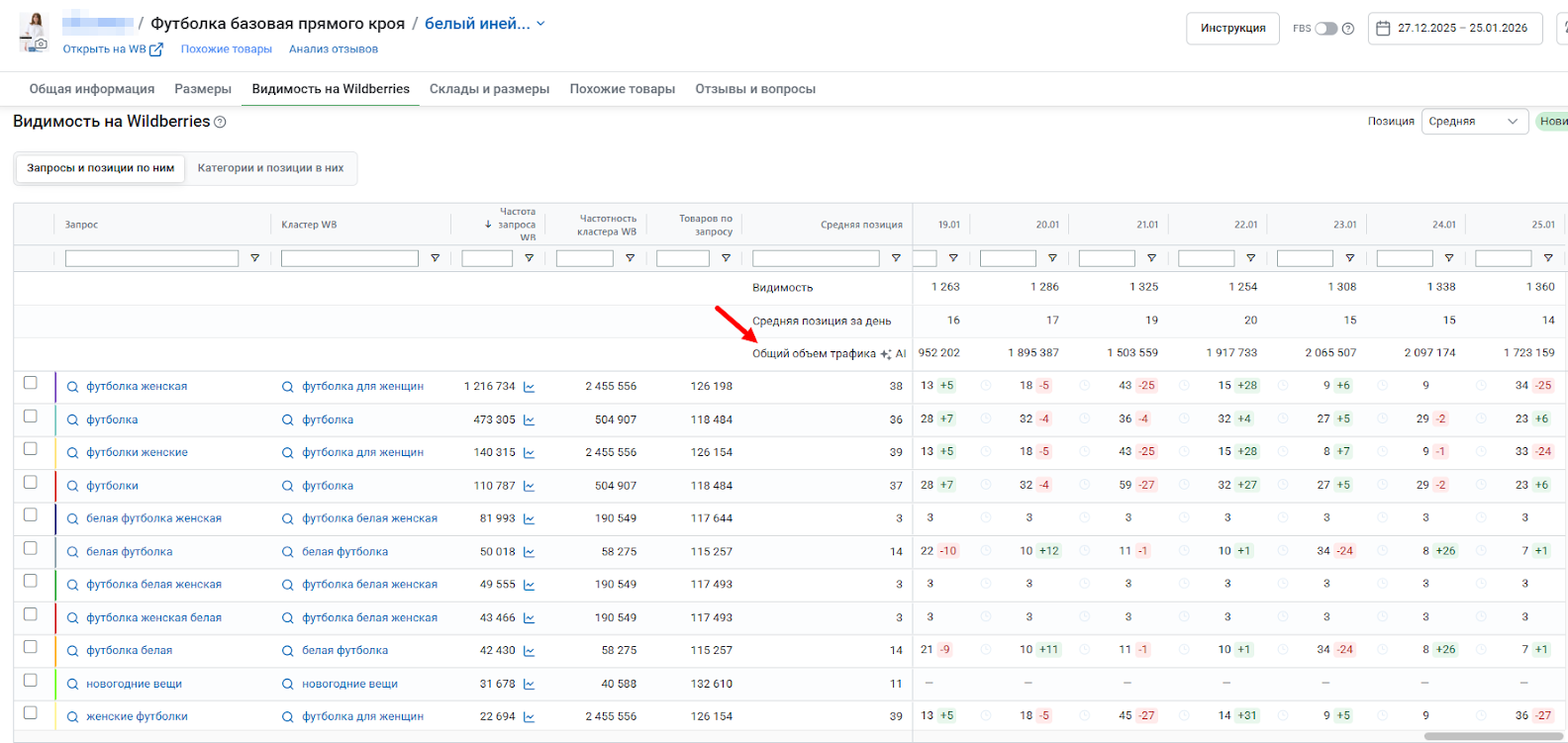Open Категории и позиции в них tab
This screenshot has height=743, width=1568.
coord(270,168)
